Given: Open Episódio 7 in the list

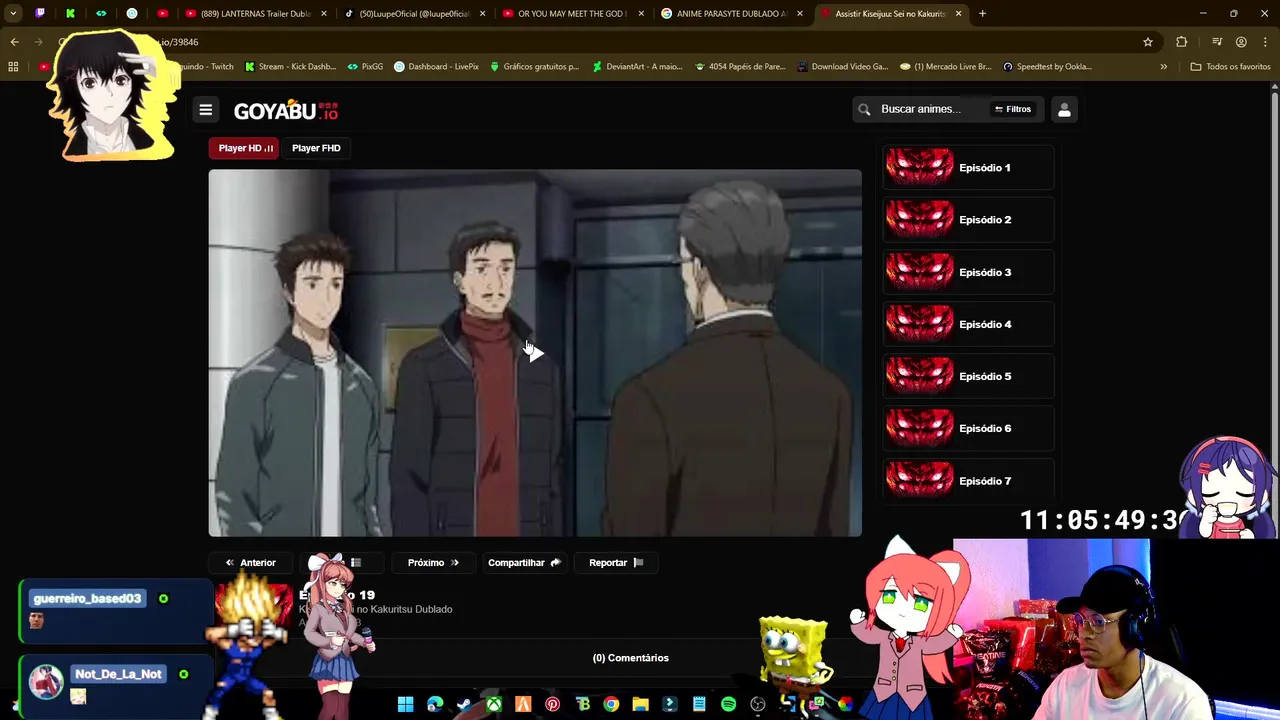Looking at the screenshot, I should 968,481.
